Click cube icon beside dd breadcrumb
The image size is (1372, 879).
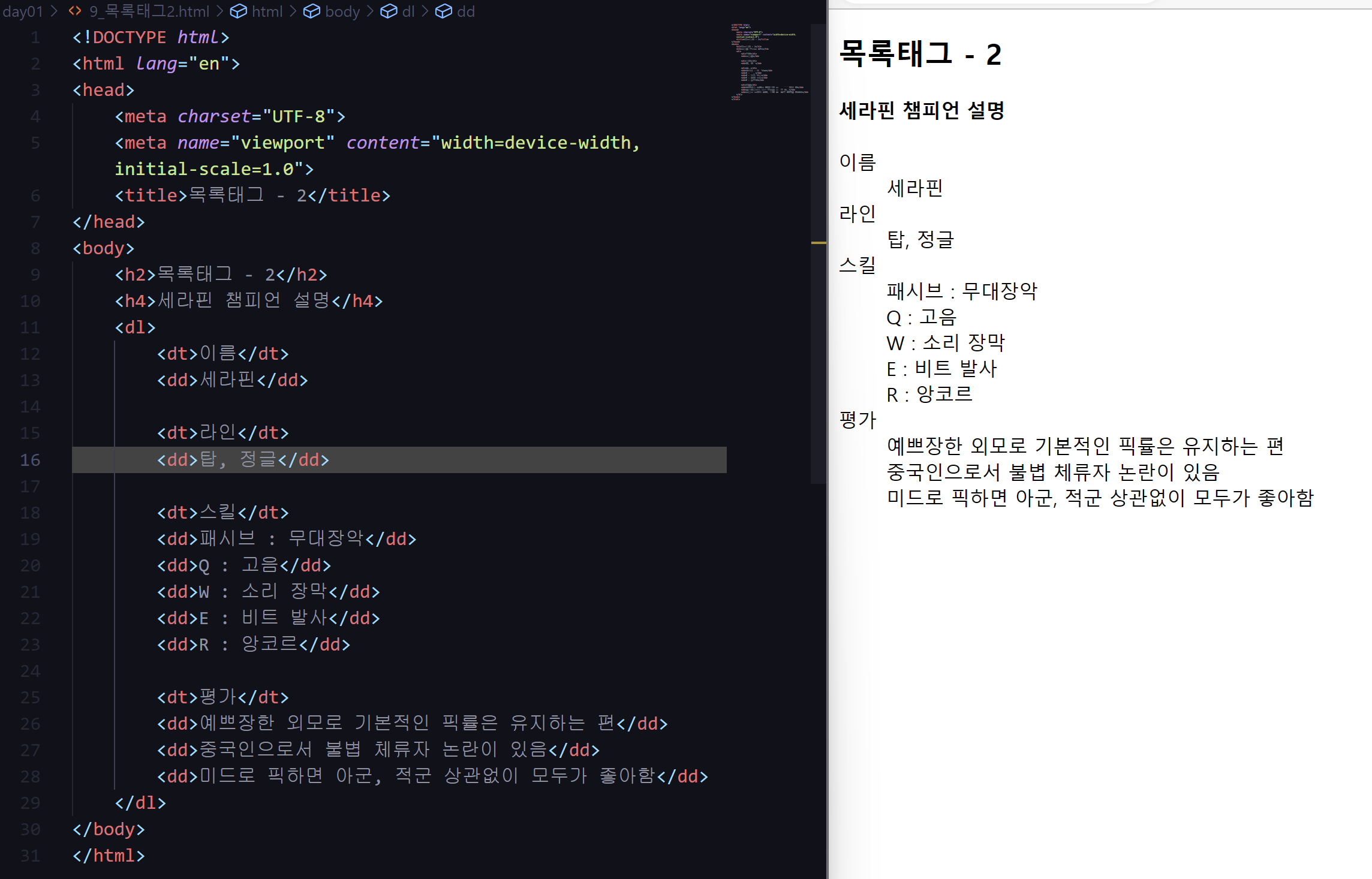pyautogui.click(x=443, y=11)
